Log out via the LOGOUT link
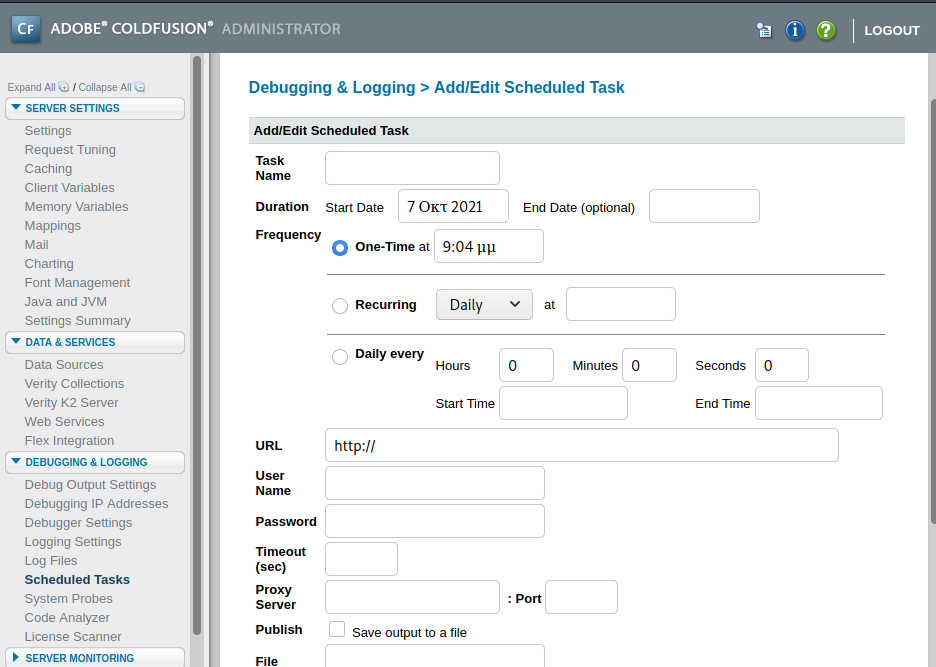The width and height of the screenshot is (936, 667). pyautogui.click(x=892, y=30)
